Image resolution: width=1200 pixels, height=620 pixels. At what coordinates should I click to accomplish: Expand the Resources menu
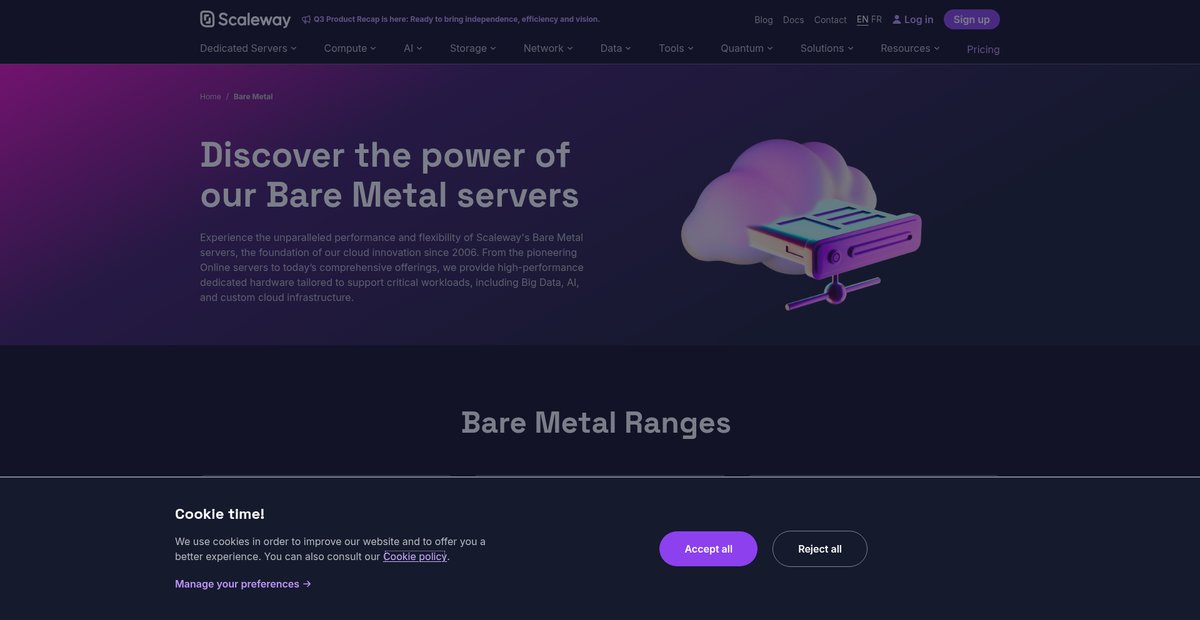click(x=910, y=48)
